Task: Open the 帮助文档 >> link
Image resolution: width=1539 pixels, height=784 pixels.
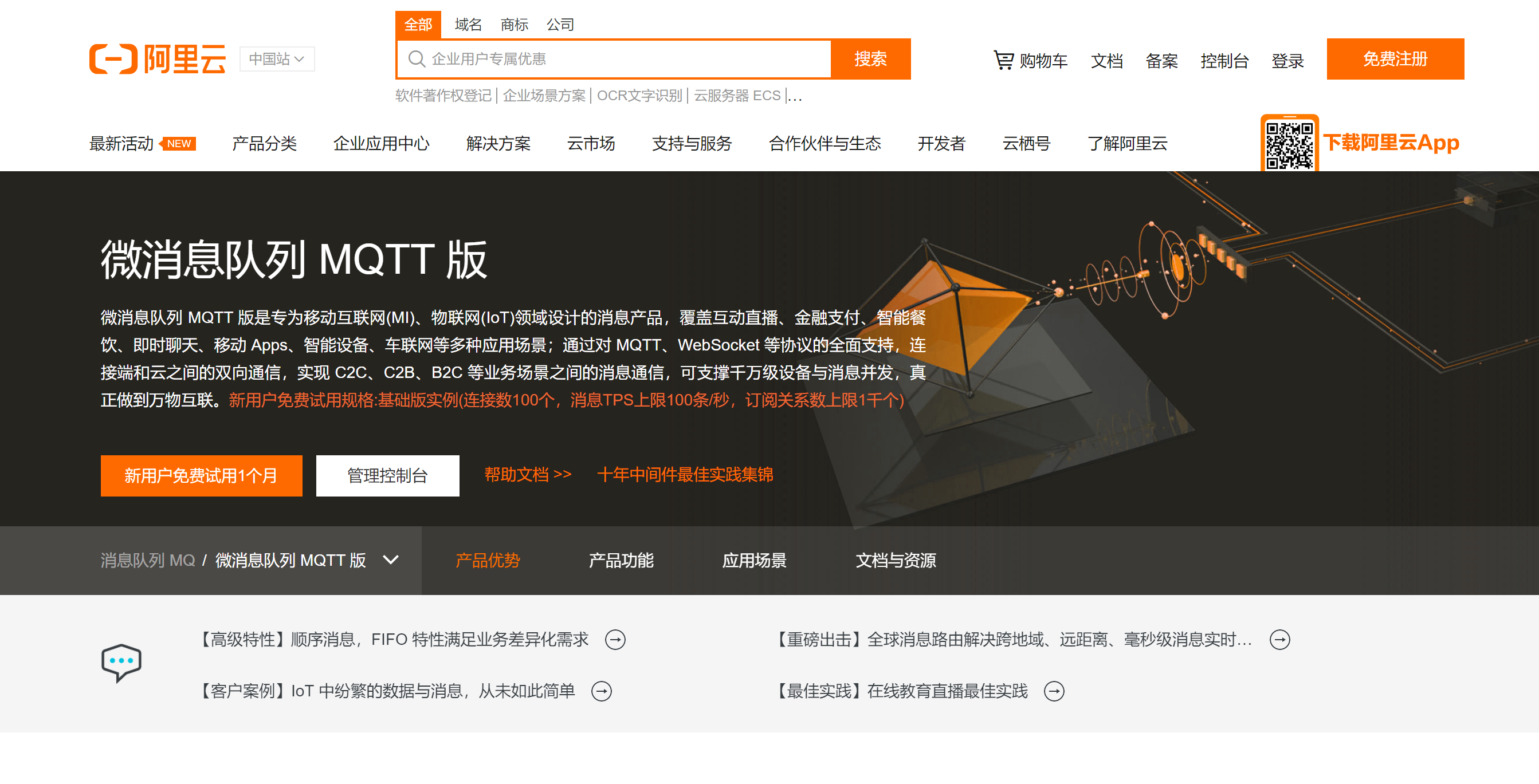Action: [528, 474]
